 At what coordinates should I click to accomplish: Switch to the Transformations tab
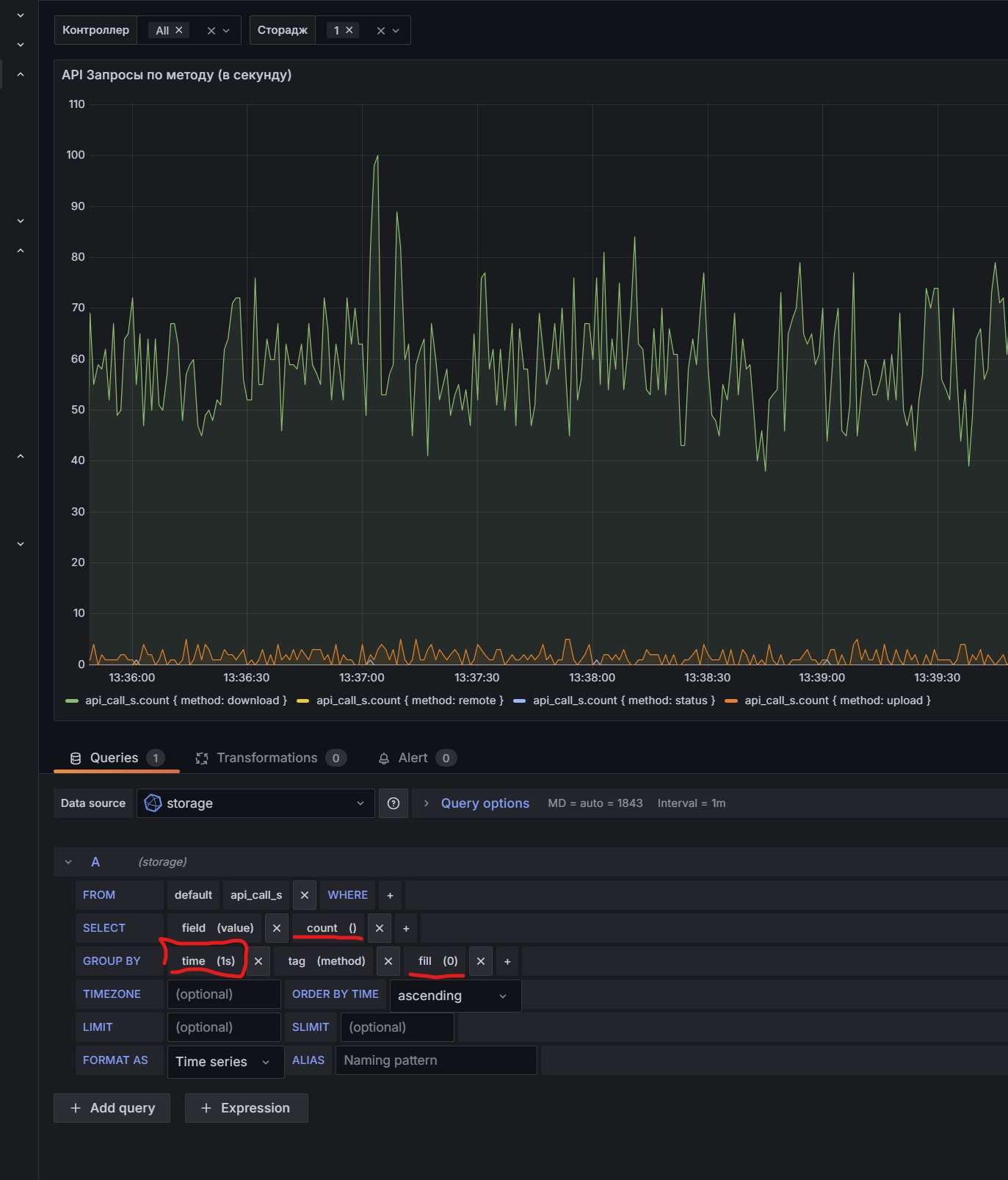[x=267, y=758]
